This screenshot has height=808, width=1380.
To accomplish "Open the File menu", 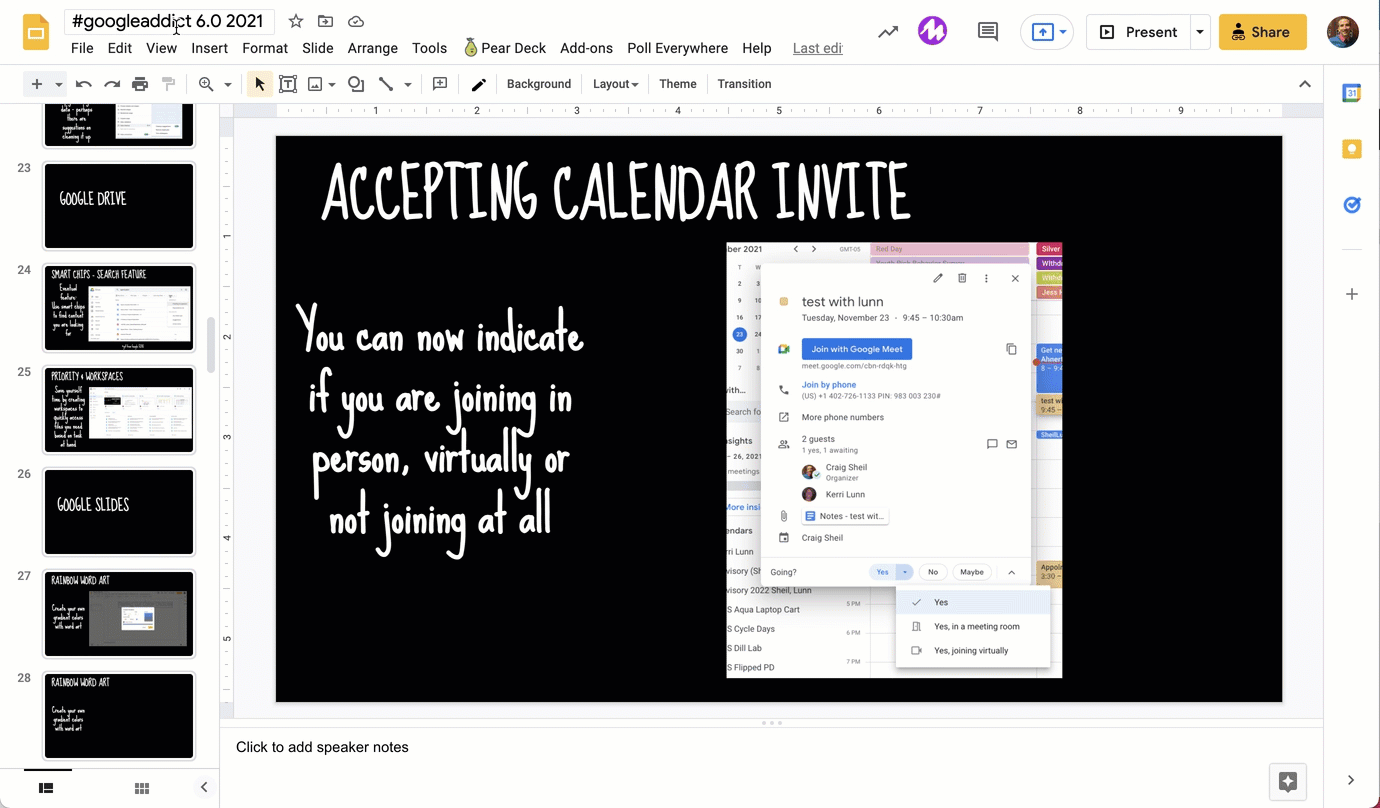I will coord(82,48).
